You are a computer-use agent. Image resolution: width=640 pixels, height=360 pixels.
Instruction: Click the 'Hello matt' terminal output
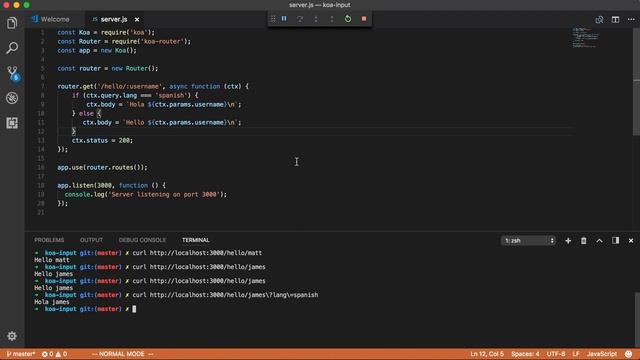coord(52,260)
